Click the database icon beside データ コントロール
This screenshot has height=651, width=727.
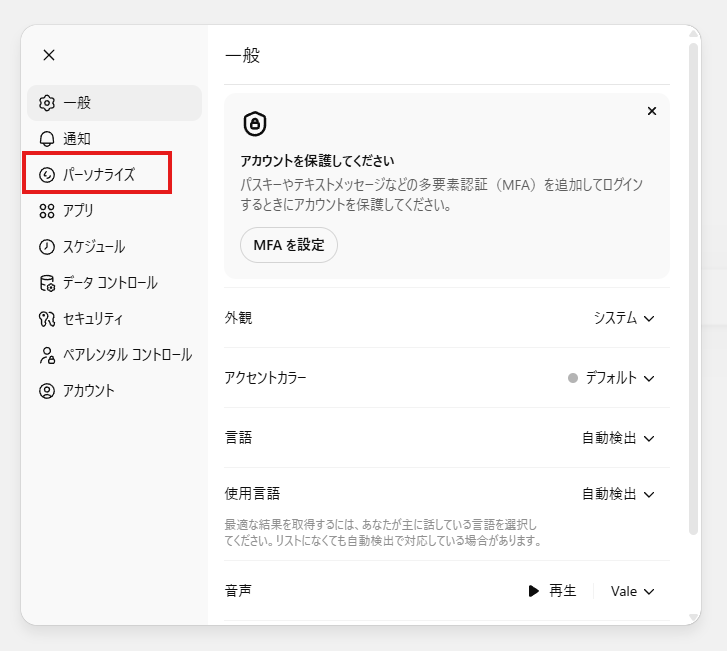tap(47, 283)
